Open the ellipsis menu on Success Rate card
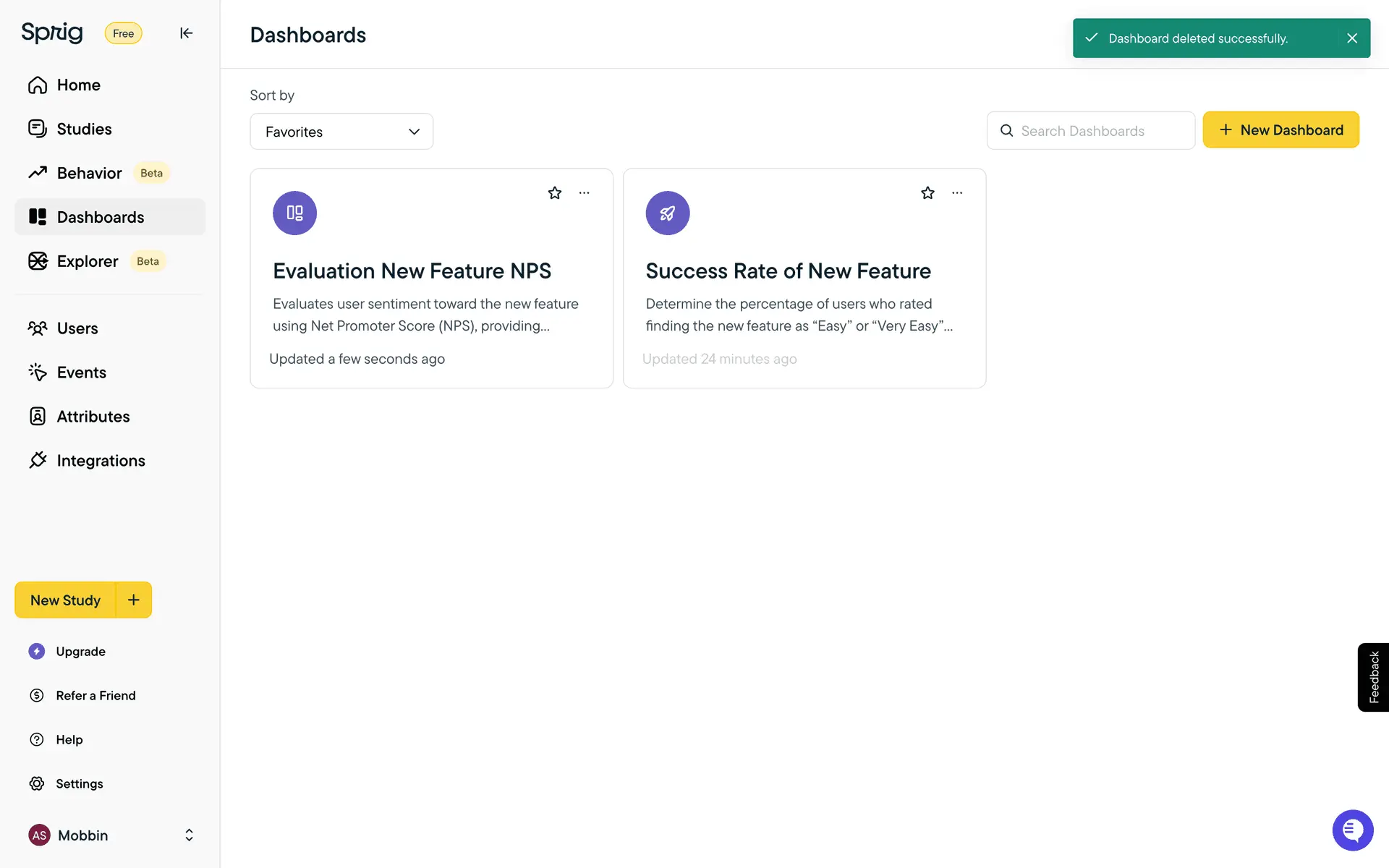 tap(957, 193)
